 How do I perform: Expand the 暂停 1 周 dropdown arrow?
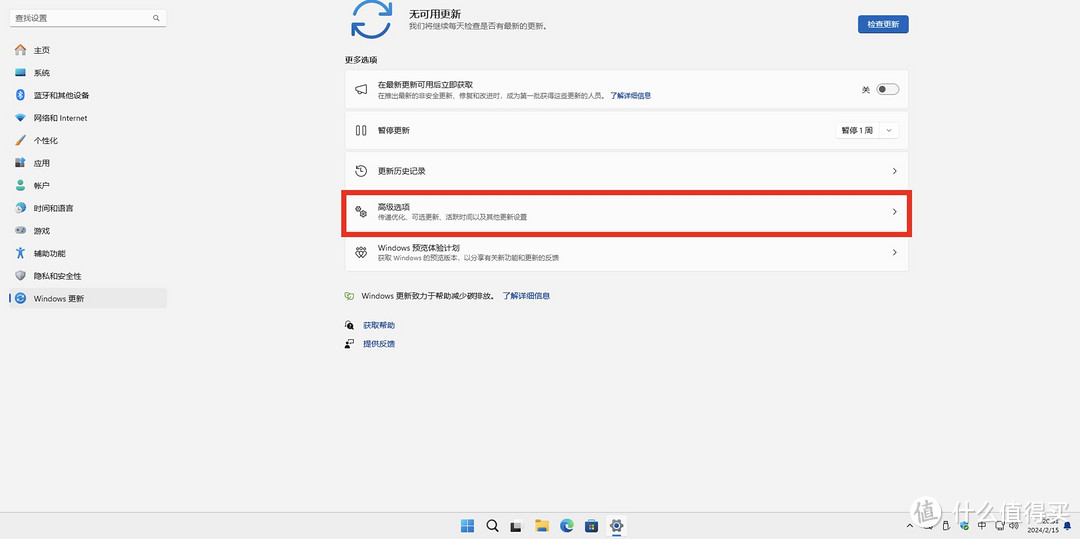click(x=889, y=130)
